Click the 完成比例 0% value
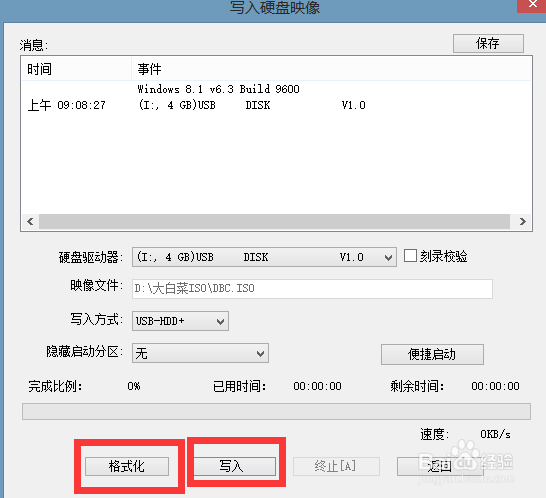The height and width of the screenshot is (498, 546). pyautogui.click(x=134, y=386)
